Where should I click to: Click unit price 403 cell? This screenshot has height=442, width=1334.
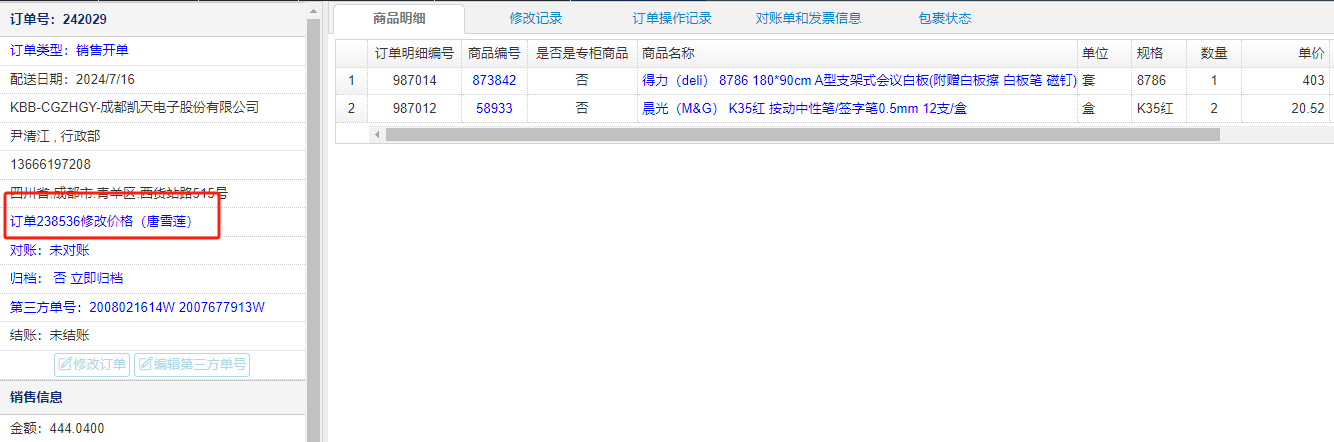coord(1287,80)
